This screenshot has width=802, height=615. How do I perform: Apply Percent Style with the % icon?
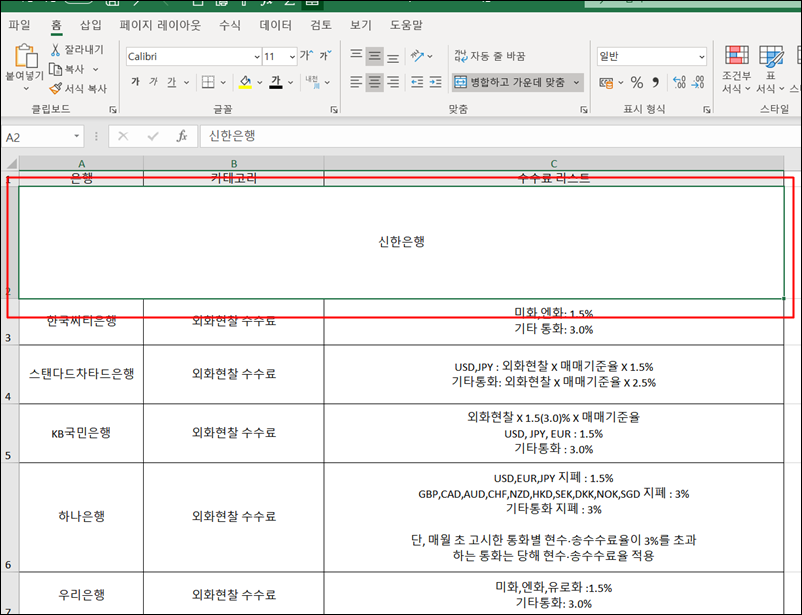point(637,82)
